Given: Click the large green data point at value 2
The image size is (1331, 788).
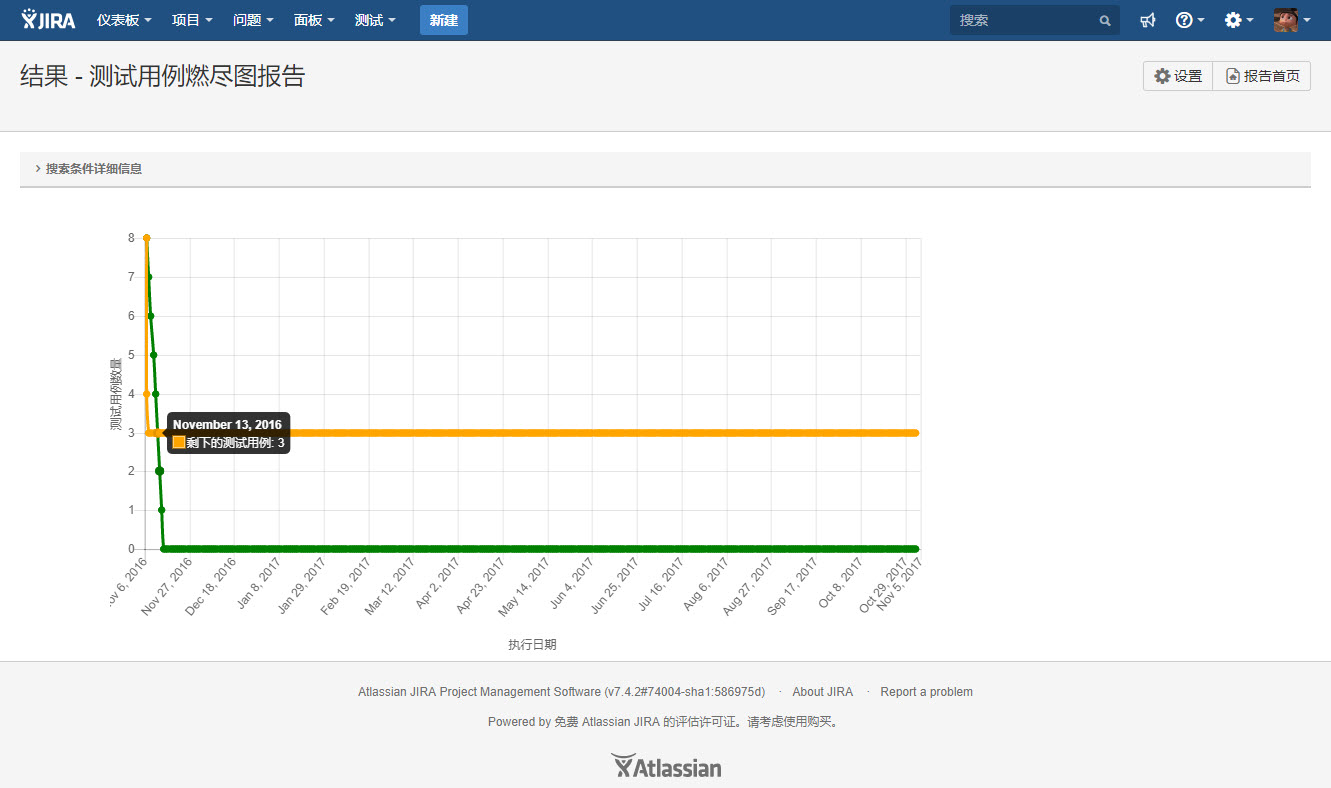Looking at the screenshot, I should click(x=160, y=471).
